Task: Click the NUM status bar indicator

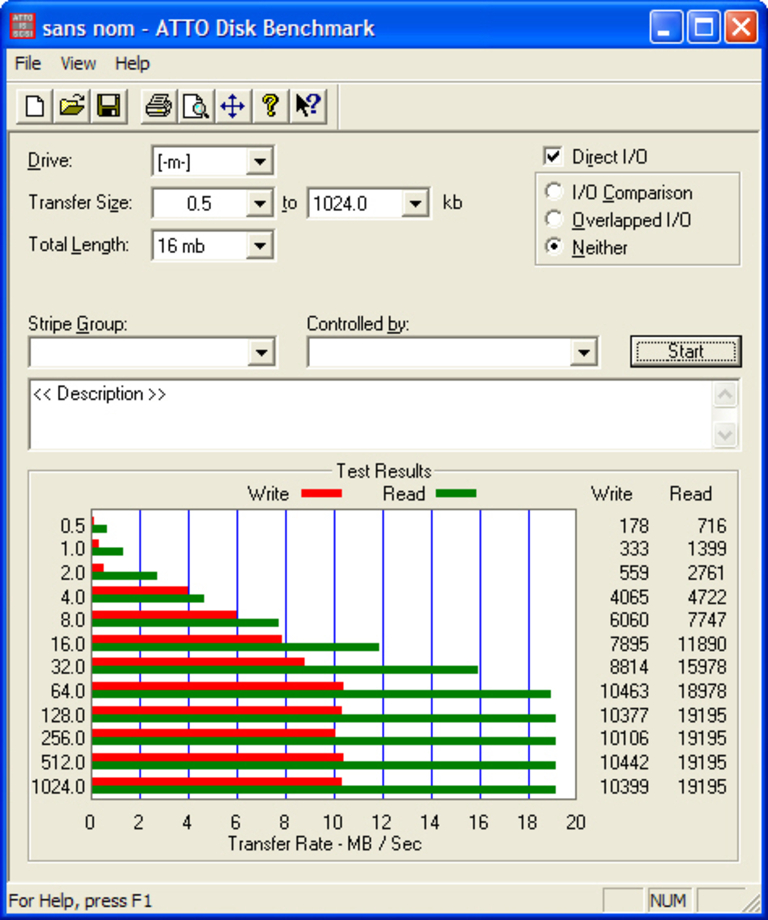Action: [x=668, y=901]
